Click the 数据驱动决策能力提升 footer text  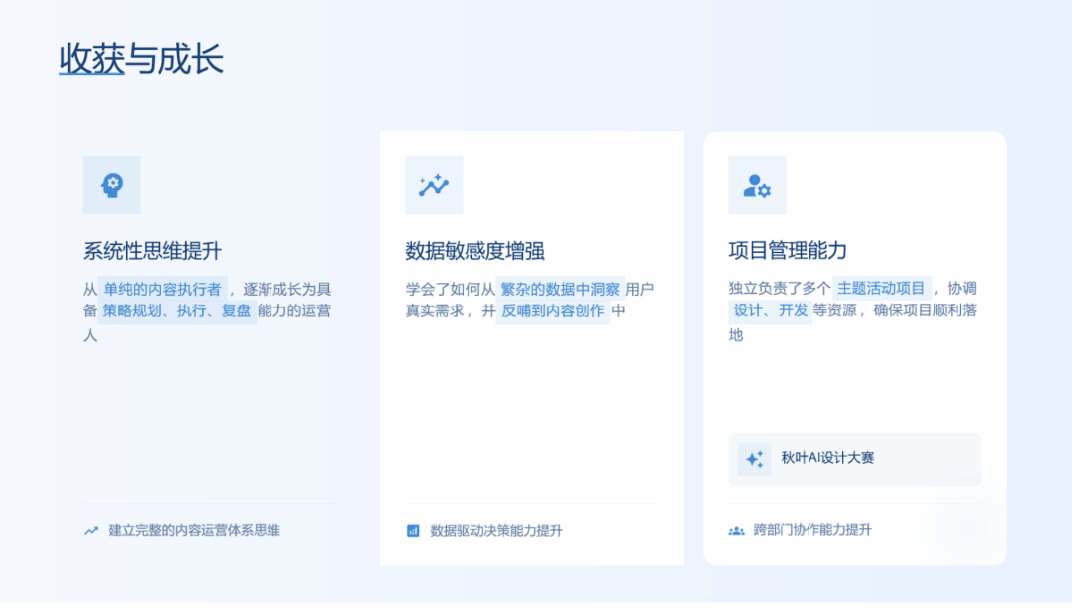click(496, 531)
